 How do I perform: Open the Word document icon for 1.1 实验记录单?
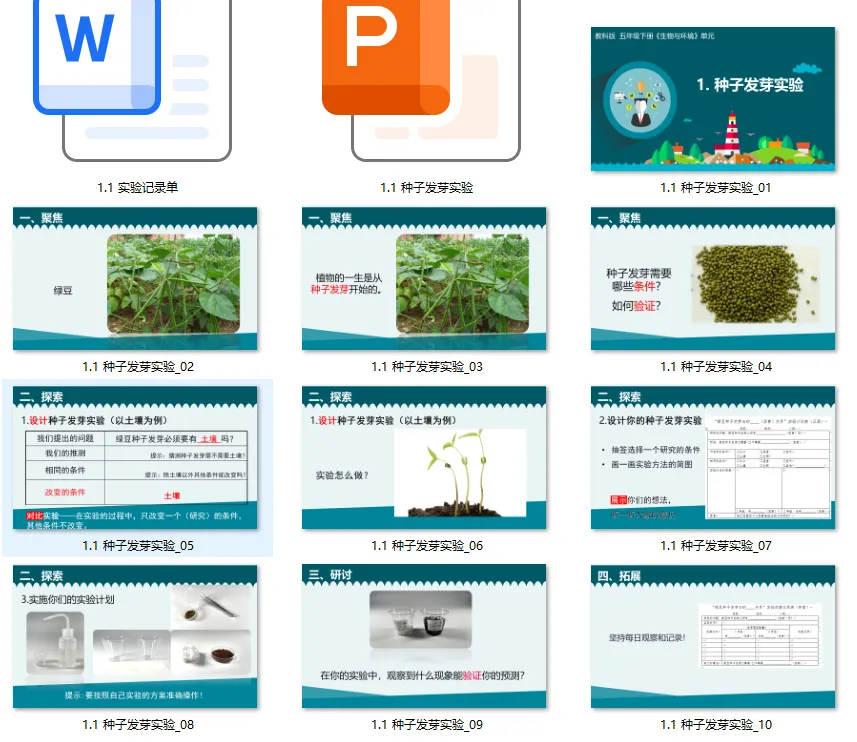click(x=133, y=81)
